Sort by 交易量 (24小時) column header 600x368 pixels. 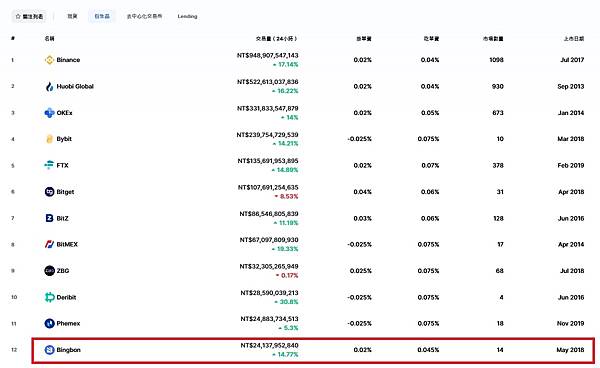coord(276,39)
